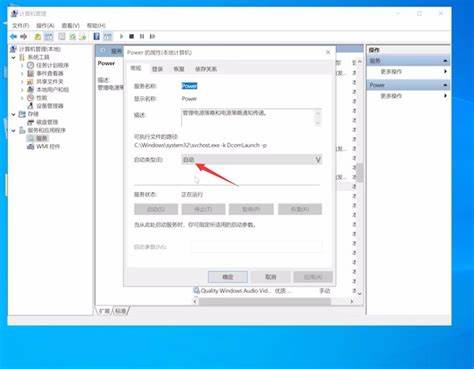This screenshot has width=474, height=369.
Task: Collapse the 存储 tree node
Action: click(x=14, y=114)
